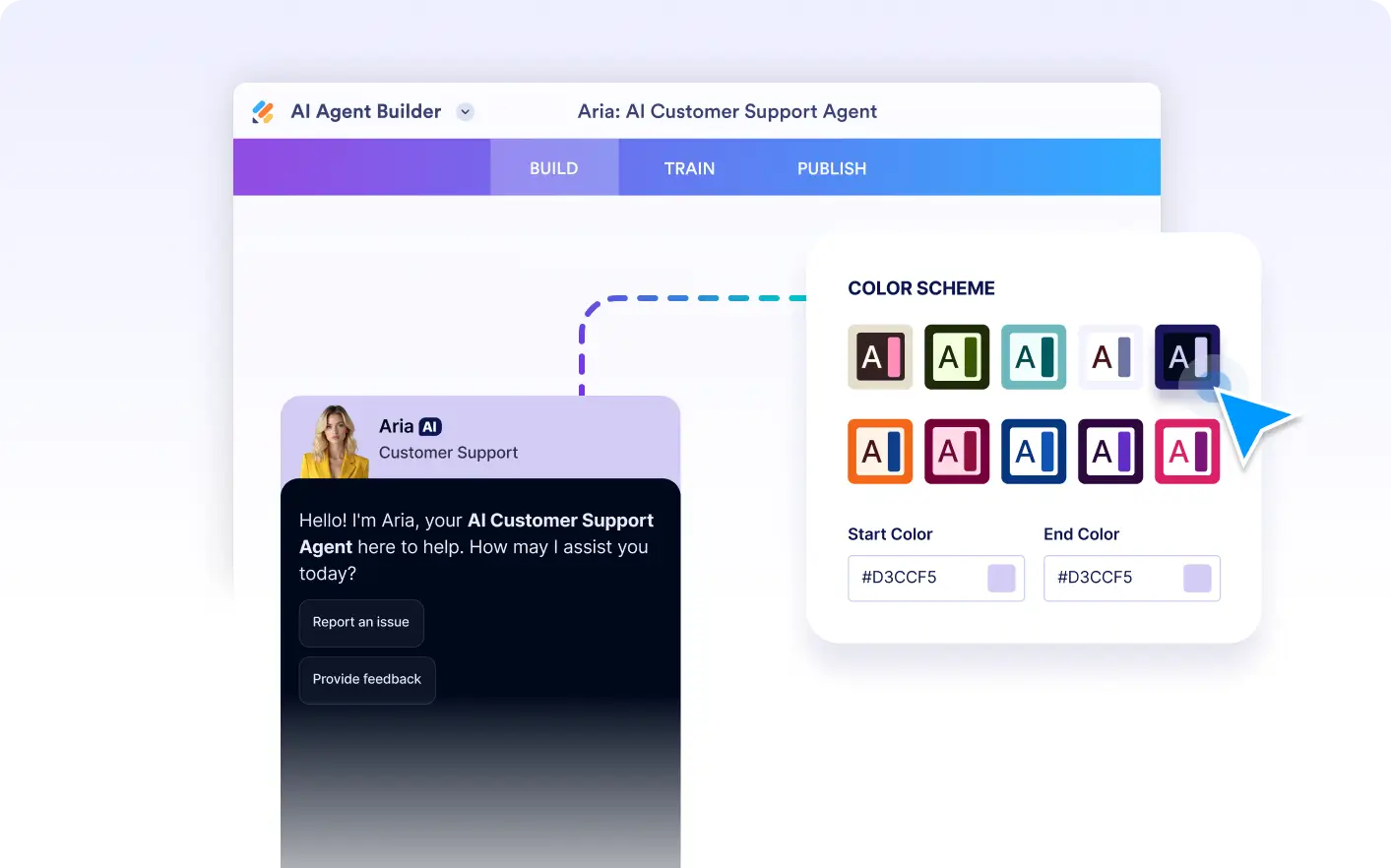Apply the dark navy color scheme

pyautogui.click(x=1187, y=357)
